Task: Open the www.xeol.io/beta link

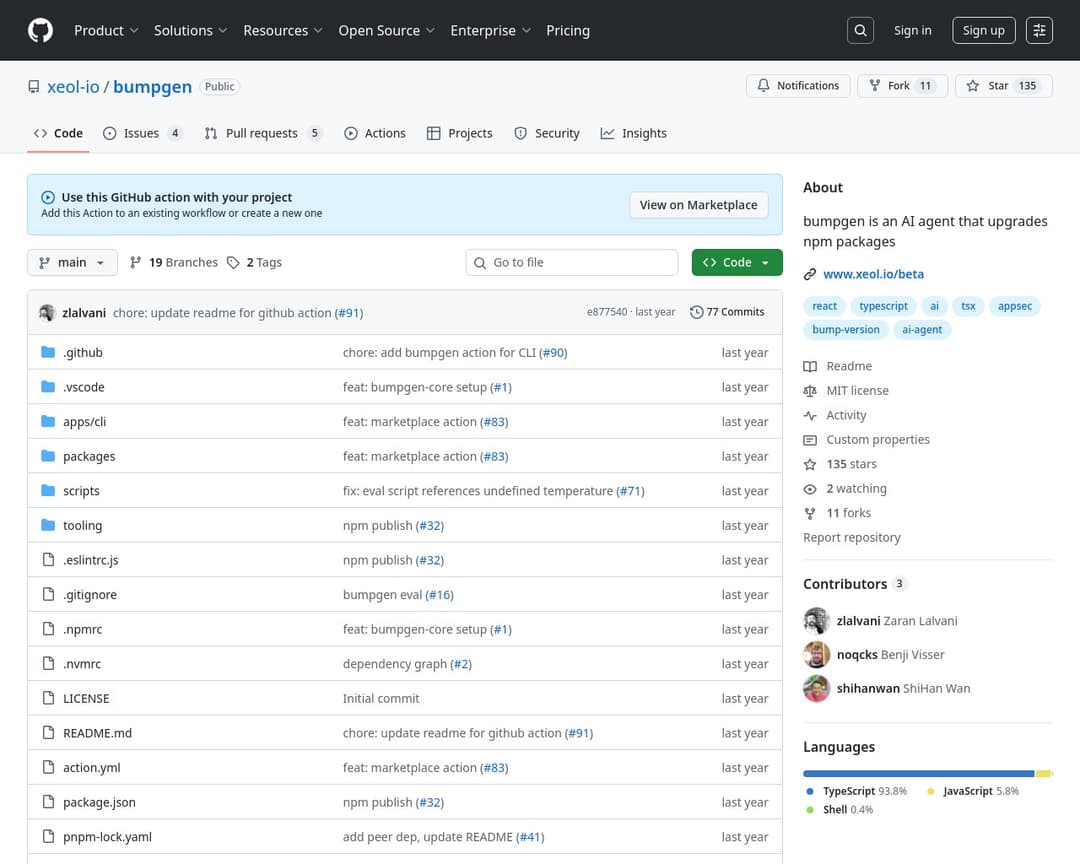Action: click(873, 274)
